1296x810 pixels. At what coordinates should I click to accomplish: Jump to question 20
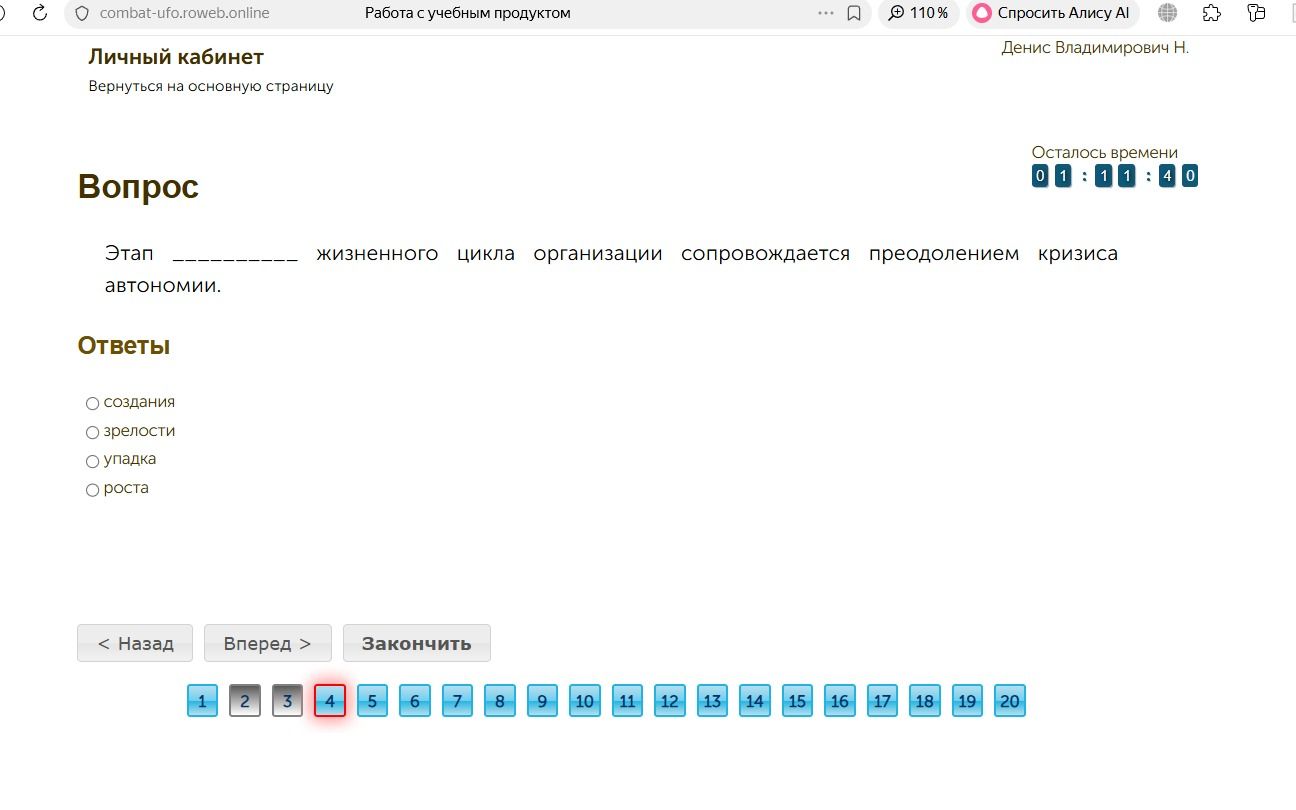coord(1010,701)
